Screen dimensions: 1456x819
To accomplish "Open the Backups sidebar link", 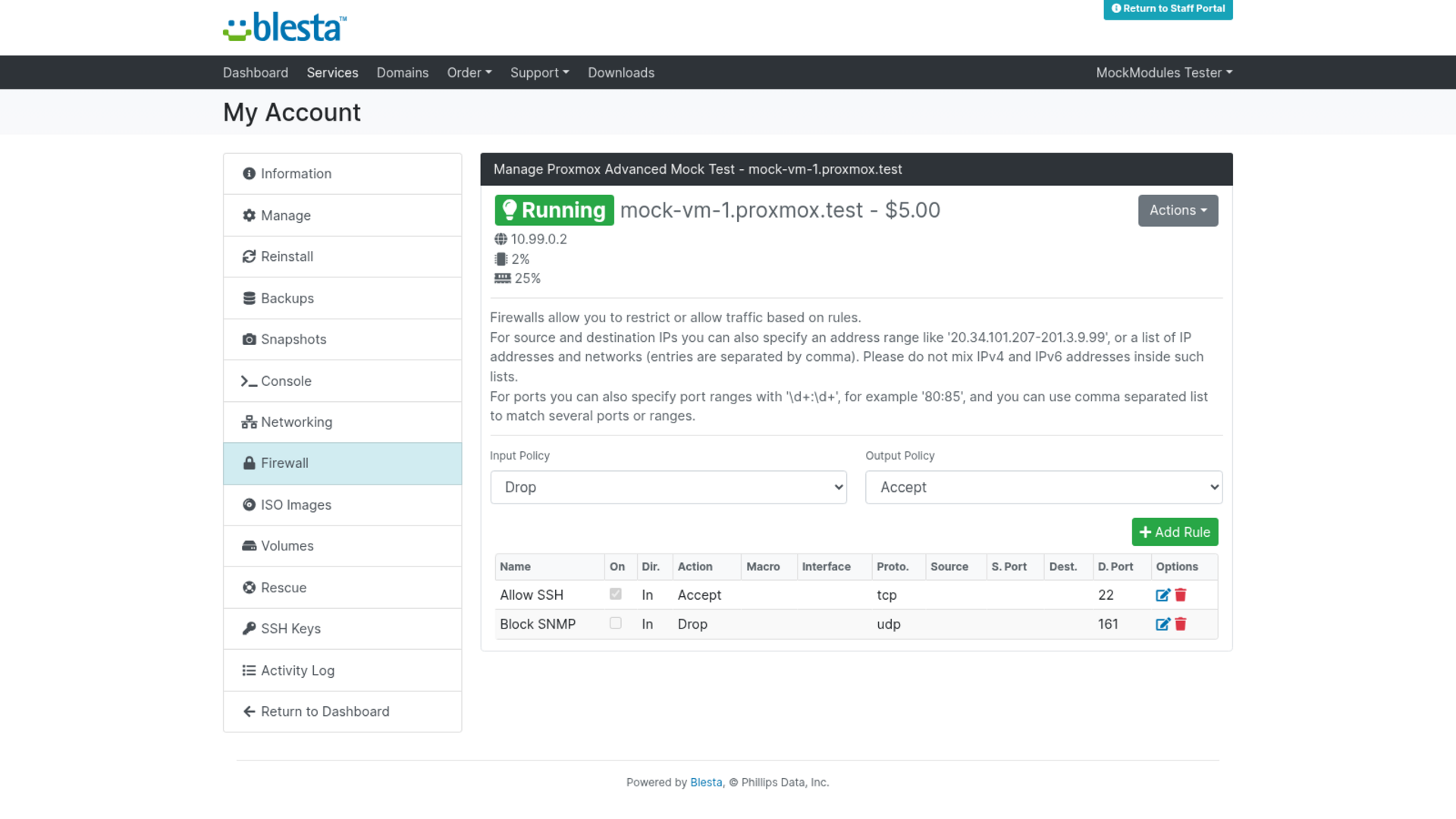I will tap(342, 298).
